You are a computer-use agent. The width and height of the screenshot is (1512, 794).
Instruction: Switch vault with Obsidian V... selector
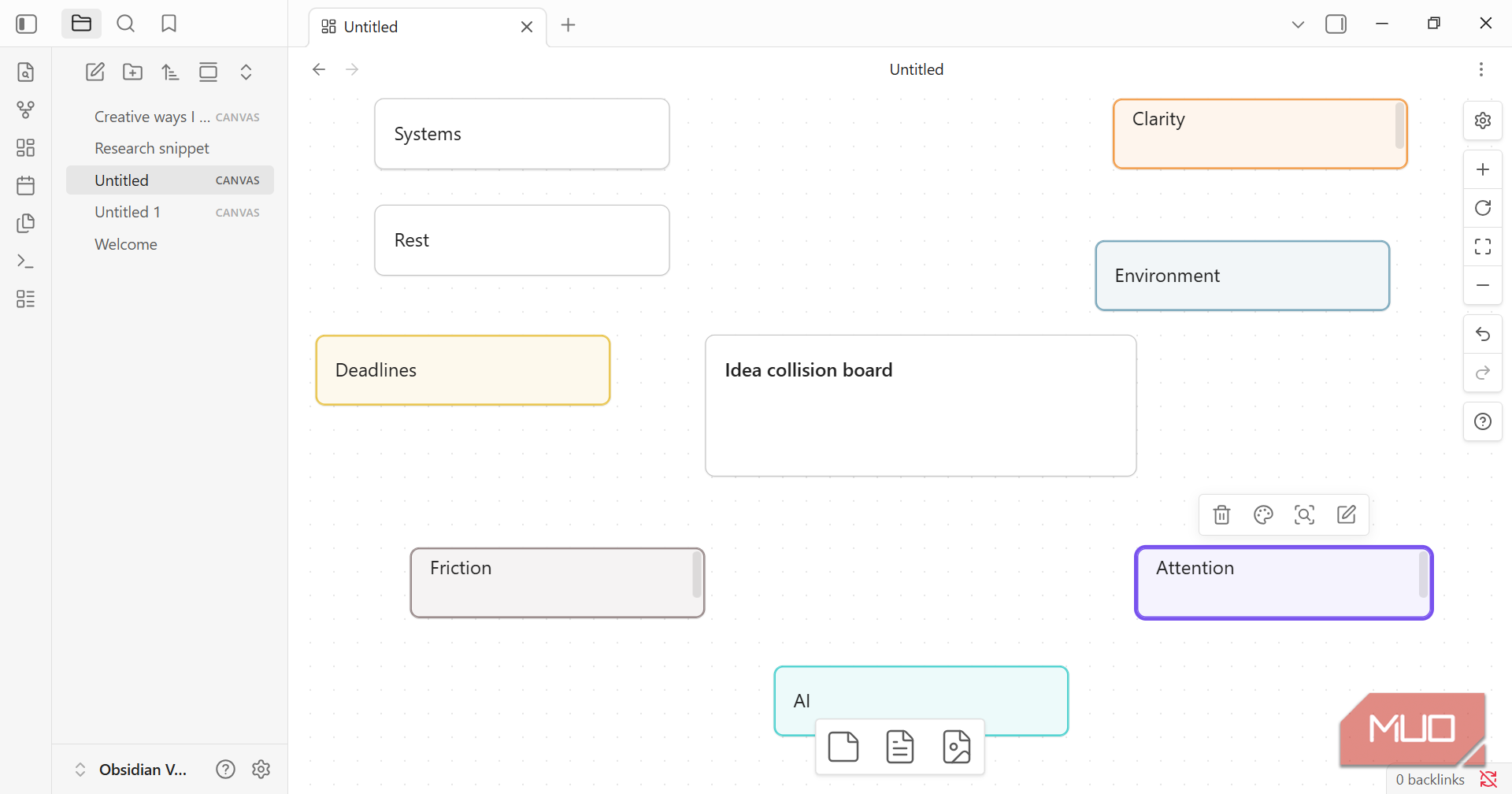(x=132, y=770)
